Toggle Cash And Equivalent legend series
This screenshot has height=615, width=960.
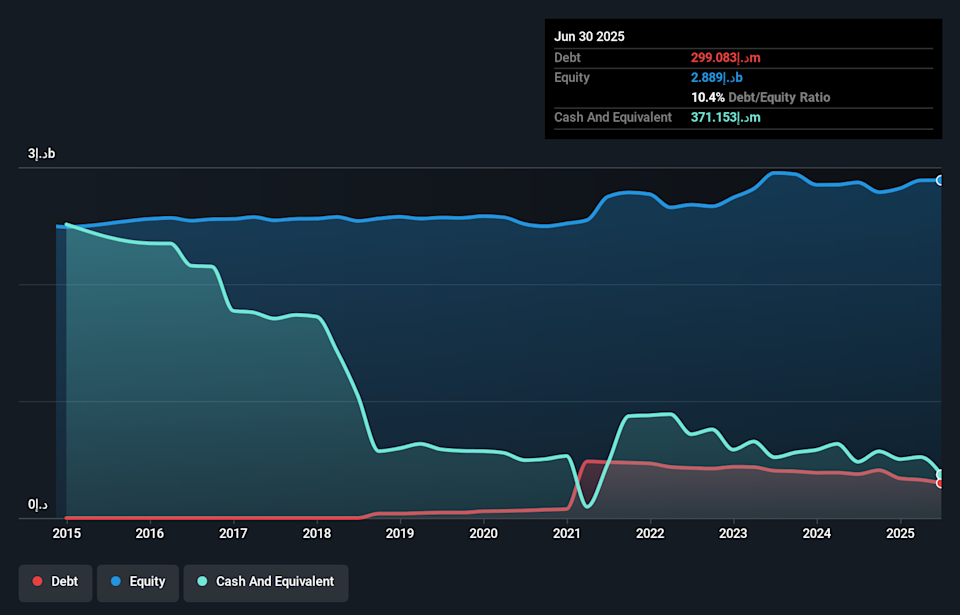265,582
